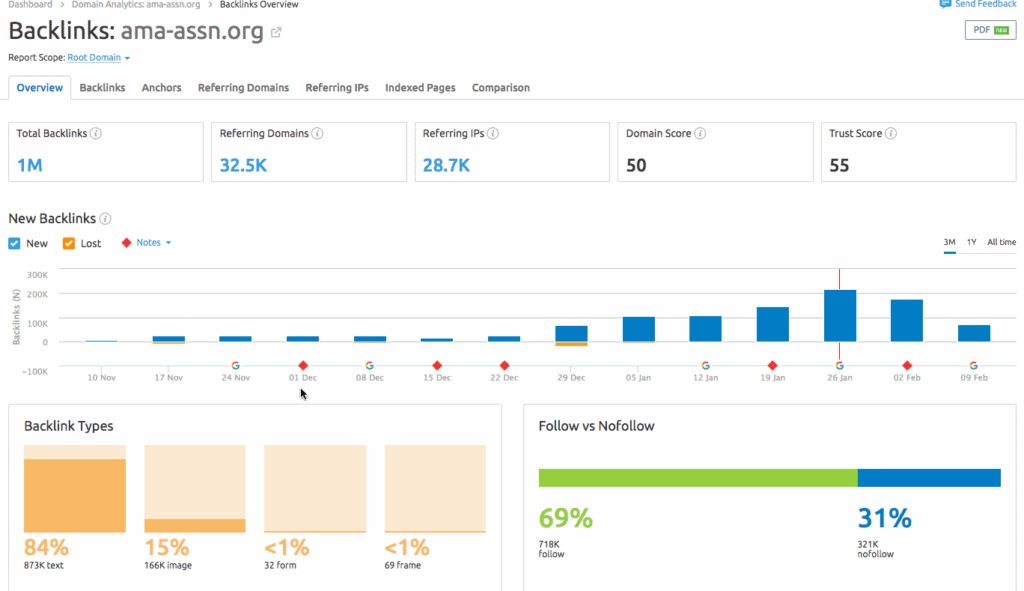Click the 09 Feb chart bar
This screenshot has width=1024, height=591.
pos(974,333)
